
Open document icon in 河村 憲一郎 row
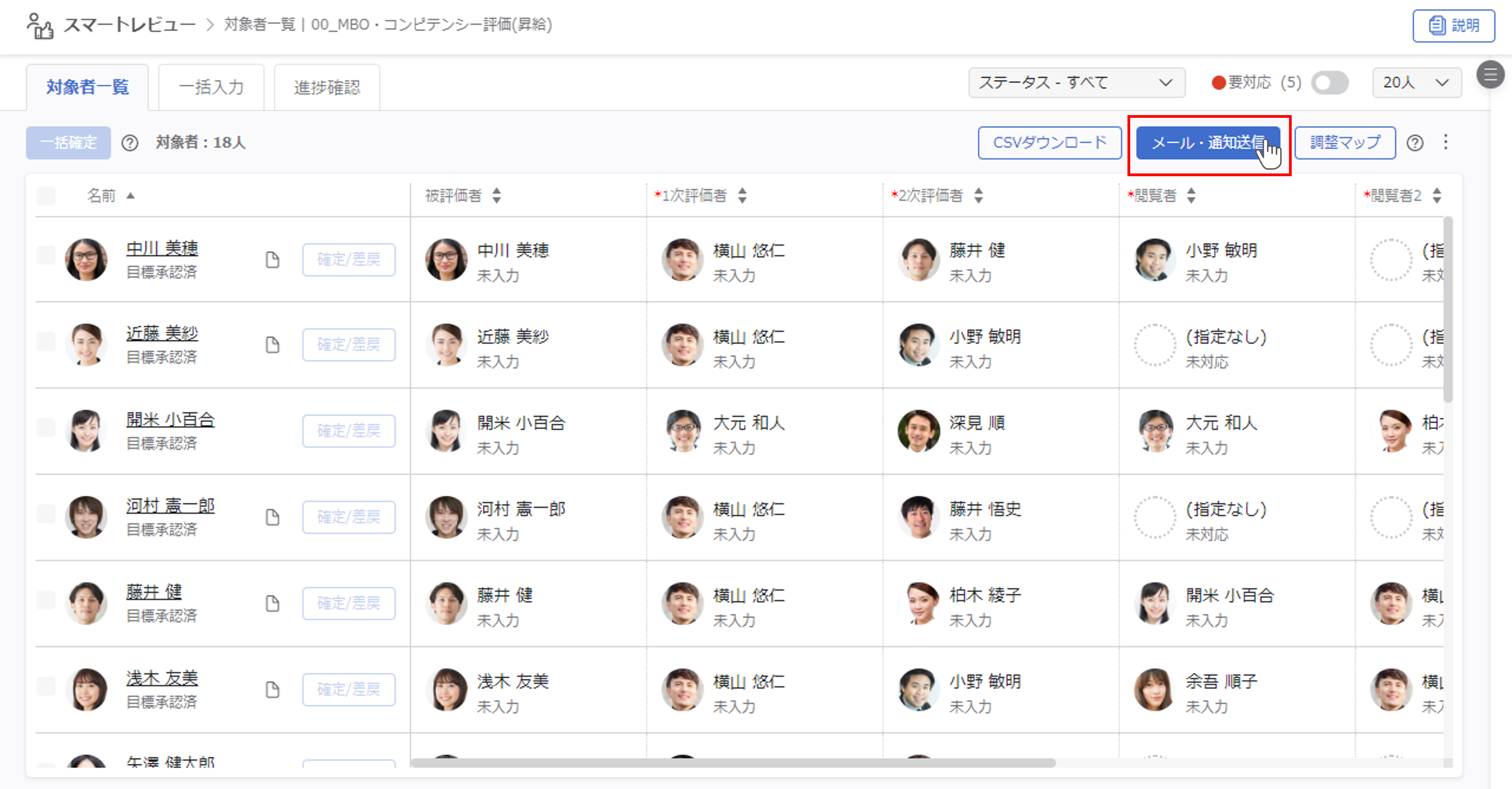tap(273, 517)
